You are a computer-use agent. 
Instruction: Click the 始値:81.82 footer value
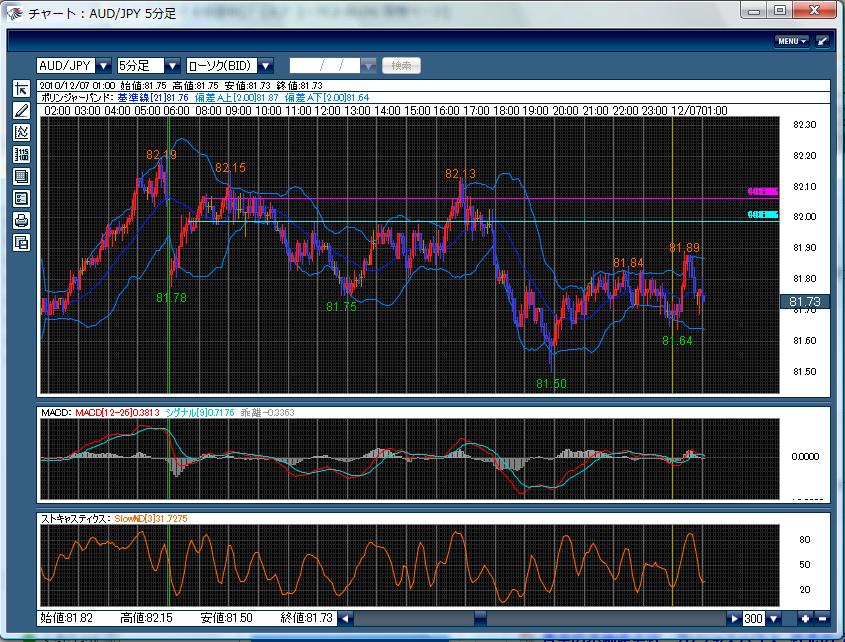66,618
